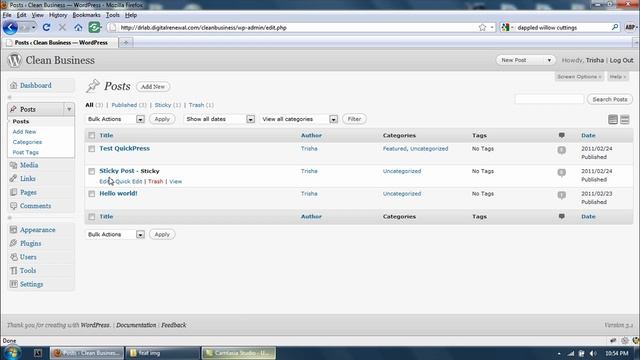Go to the browser home icon
The width and height of the screenshot is (640, 360).
pos(78,27)
